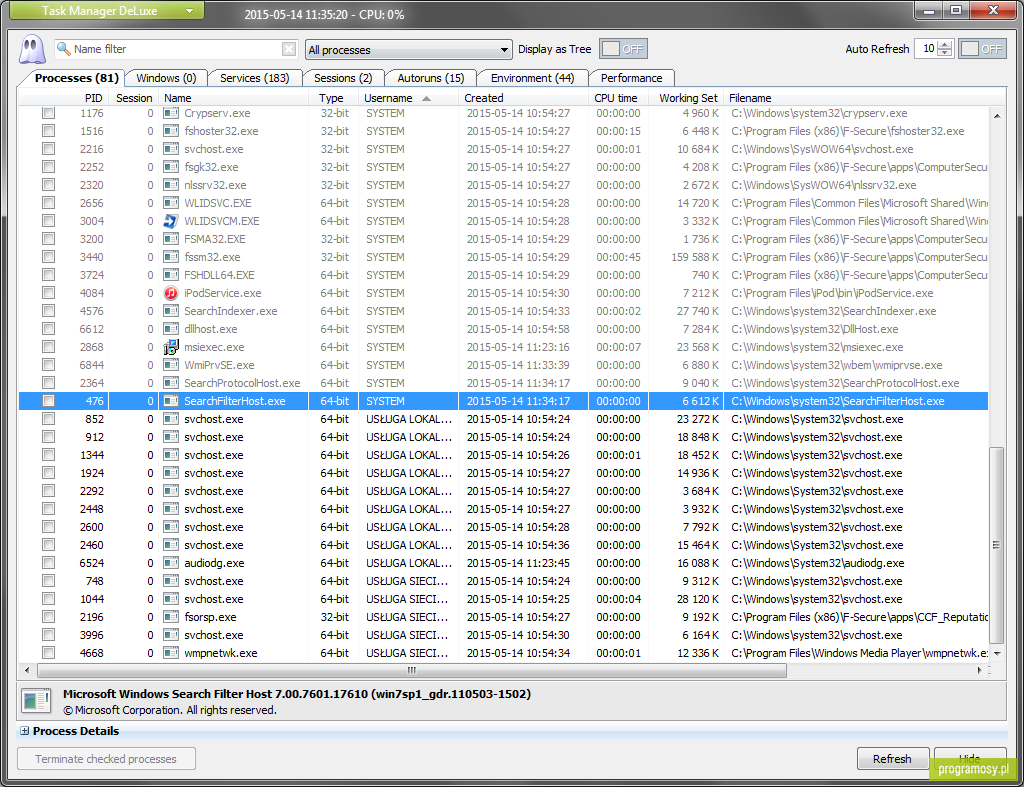Click the WLIDSVC.EXE process icon
1024x787 pixels.
(x=171, y=203)
